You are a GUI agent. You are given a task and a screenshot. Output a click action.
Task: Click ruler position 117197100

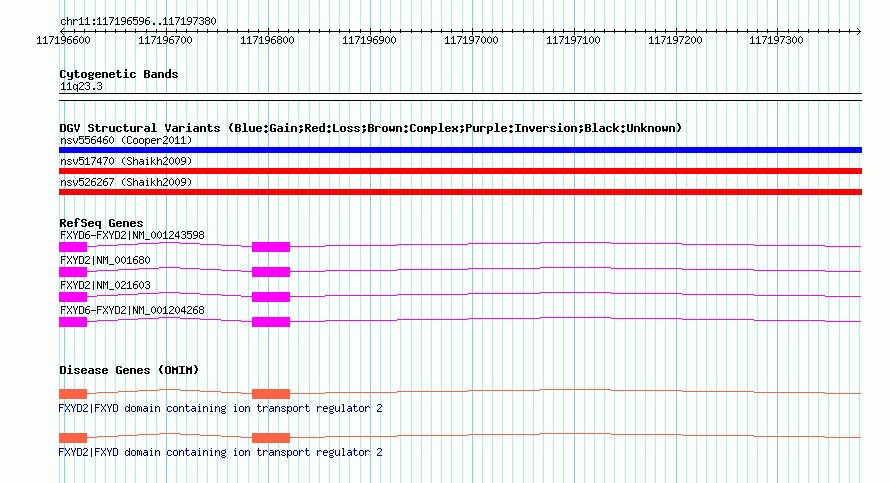(573, 40)
